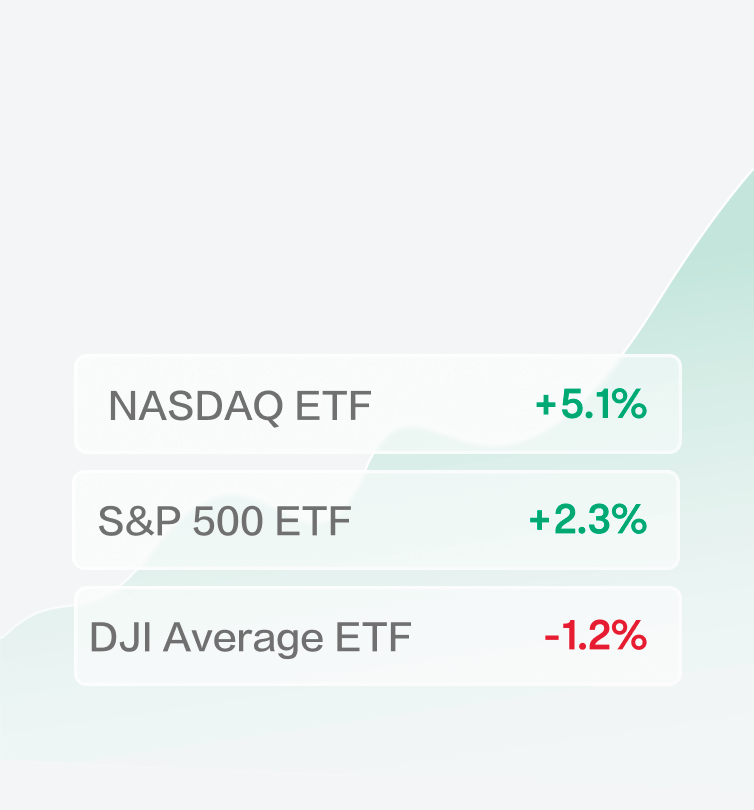Click "ETF" in the NASDAQ row
Image resolution: width=754 pixels, height=810 pixels.
click(333, 406)
